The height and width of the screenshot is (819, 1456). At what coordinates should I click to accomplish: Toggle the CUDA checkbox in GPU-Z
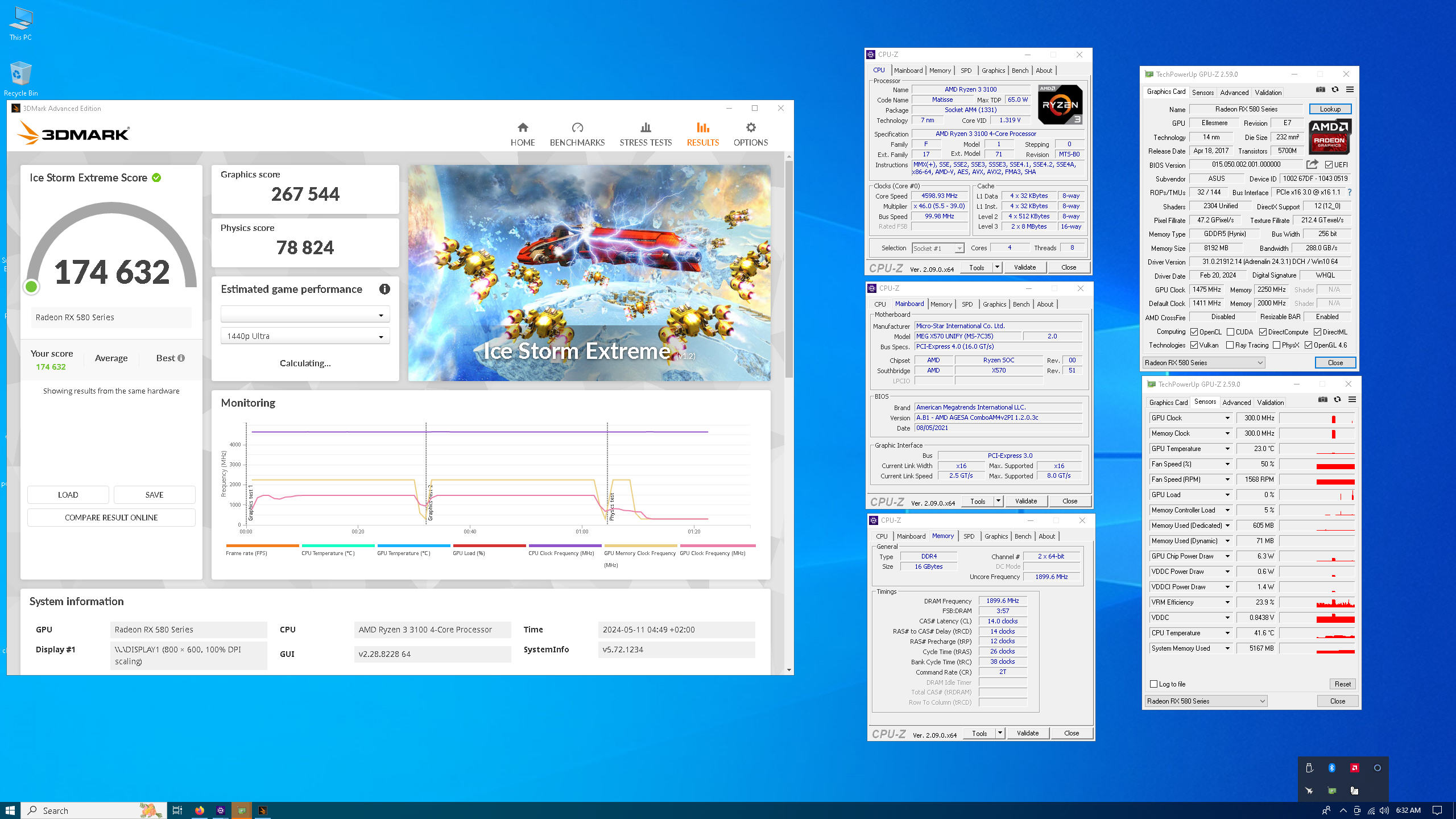point(1230,332)
